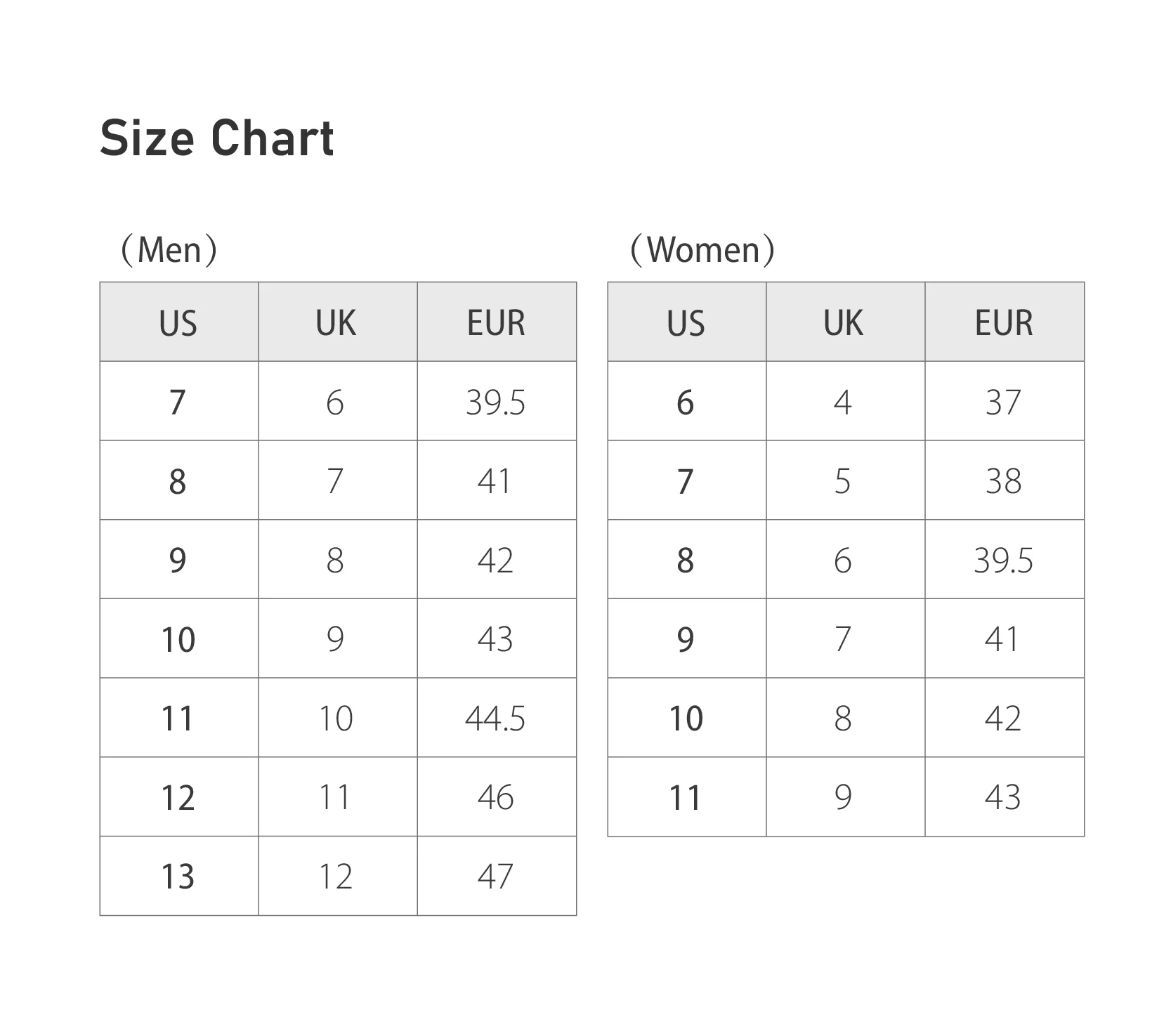Pick women's EUR 38 cell

[1003, 482]
